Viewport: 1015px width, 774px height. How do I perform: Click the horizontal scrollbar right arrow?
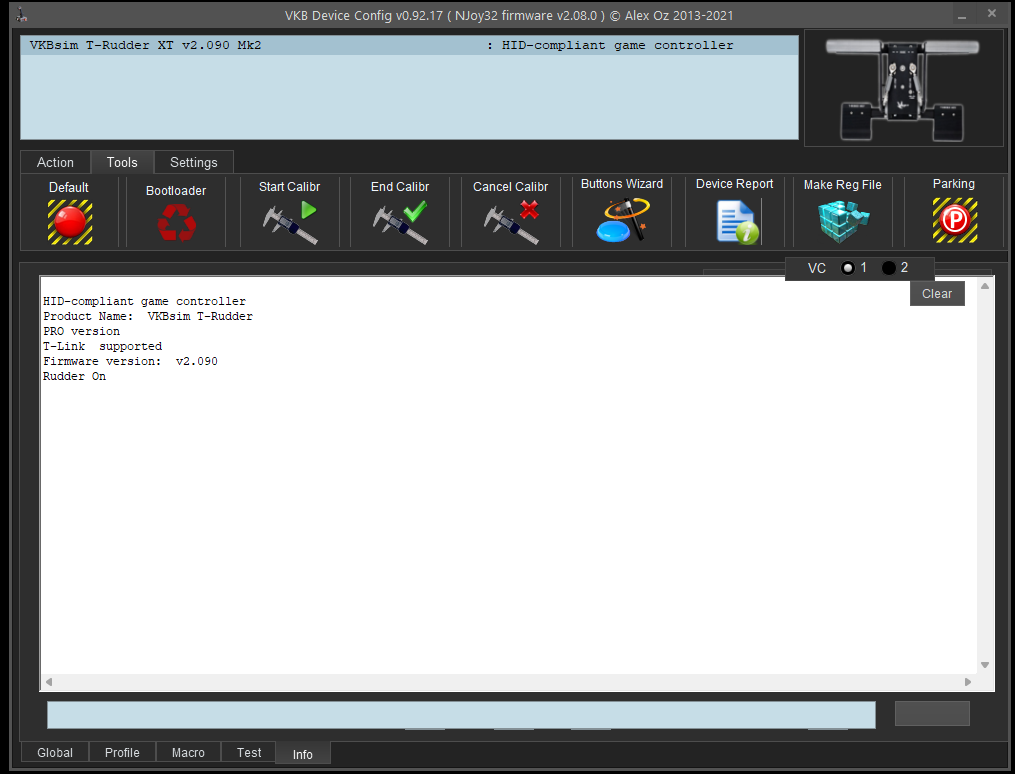[968, 681]
